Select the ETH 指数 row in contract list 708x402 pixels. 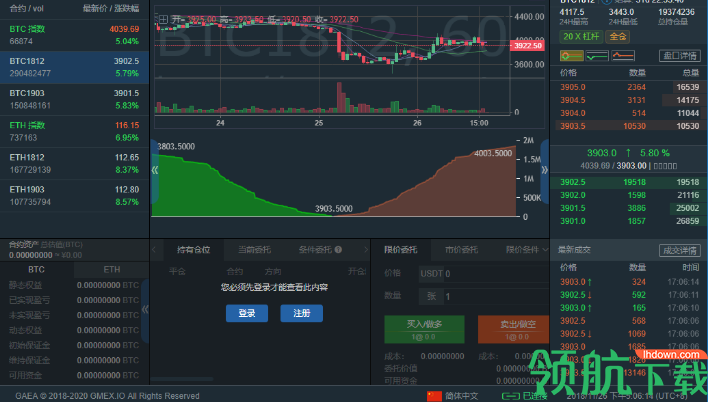point(75,131)
